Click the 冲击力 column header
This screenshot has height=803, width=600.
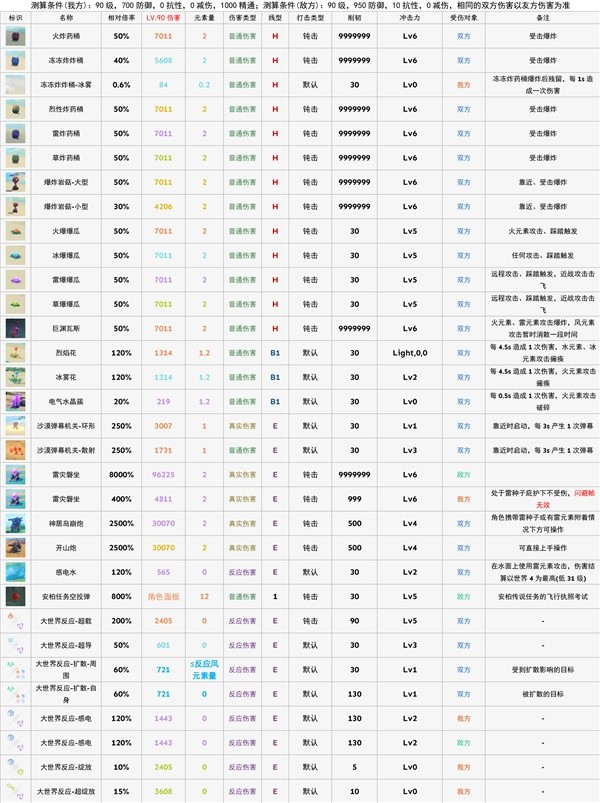click(410, 17)
